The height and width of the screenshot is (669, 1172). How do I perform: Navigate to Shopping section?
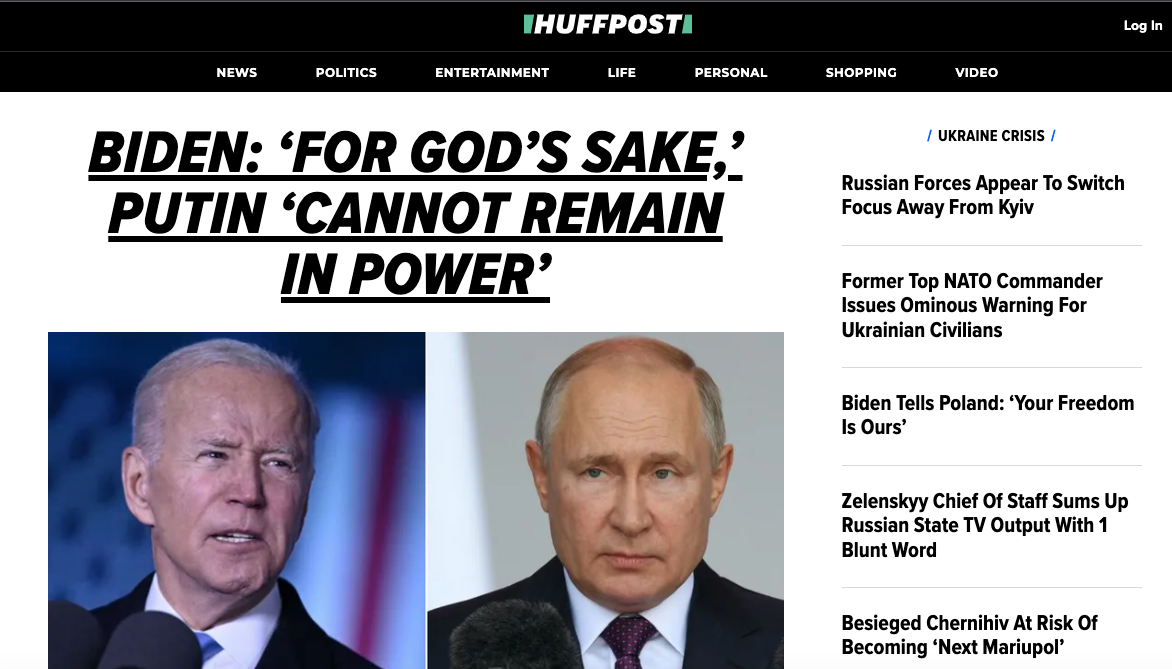pyautogui.click(x=860, y=73)
